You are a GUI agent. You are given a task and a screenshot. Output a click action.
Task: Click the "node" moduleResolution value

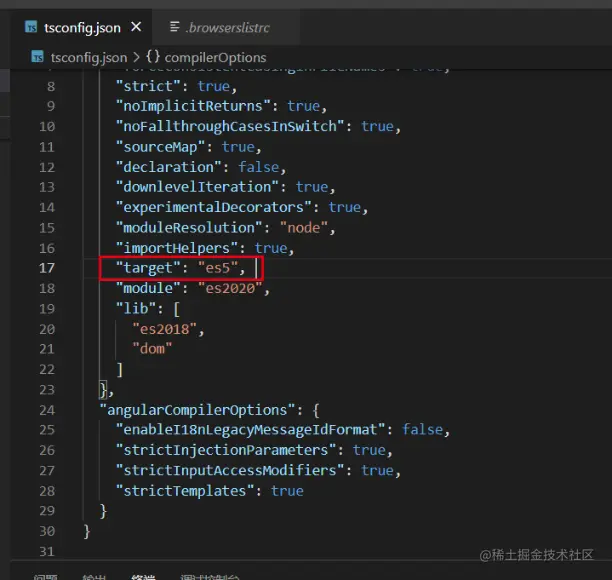[x=304, y=228]
